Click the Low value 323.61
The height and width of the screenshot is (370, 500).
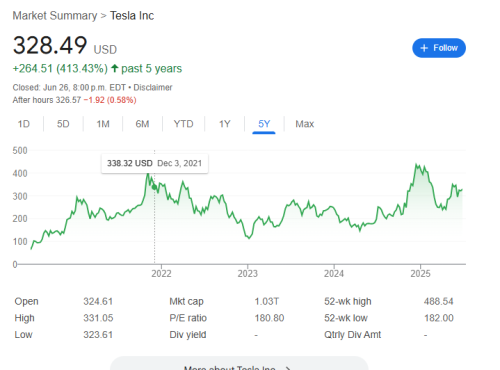98,335
